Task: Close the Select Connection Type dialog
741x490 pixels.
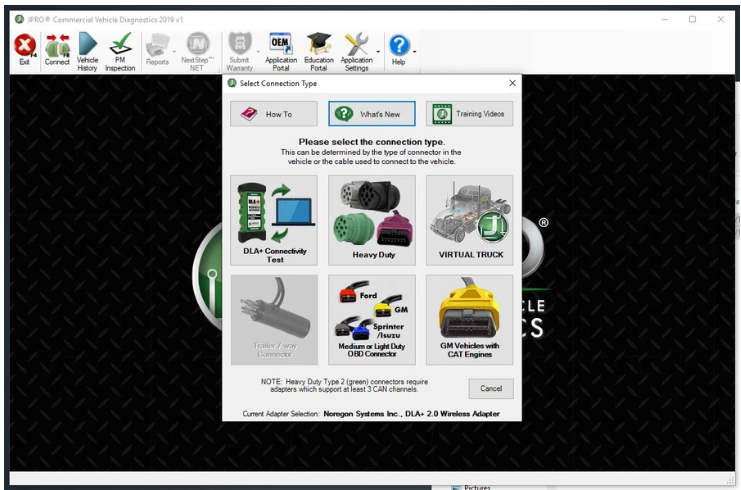Action: (x=512, y=83)
